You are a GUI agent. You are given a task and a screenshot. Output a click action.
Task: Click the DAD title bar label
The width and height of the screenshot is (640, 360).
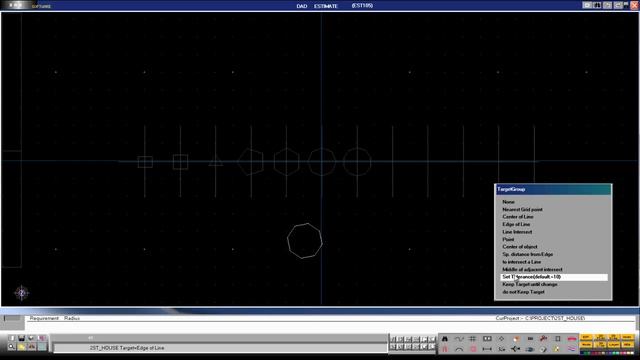[302, 6]
